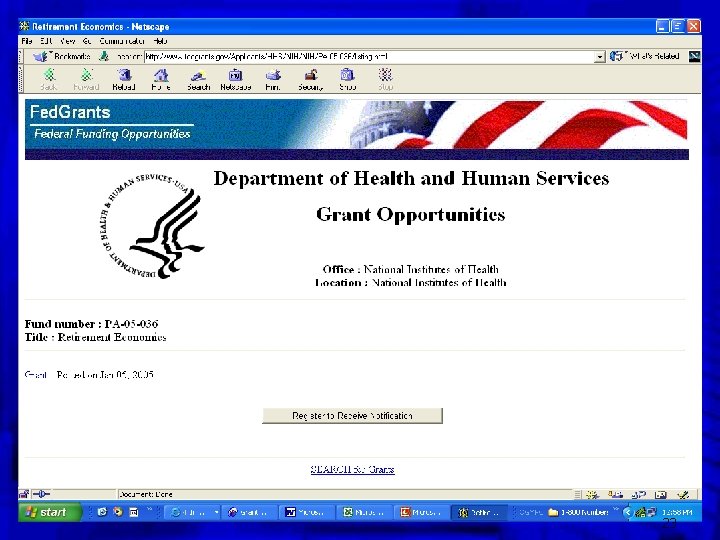Click the FedGrants banner title
This screenshot has width=720, height=540.
tap(70, 112)
